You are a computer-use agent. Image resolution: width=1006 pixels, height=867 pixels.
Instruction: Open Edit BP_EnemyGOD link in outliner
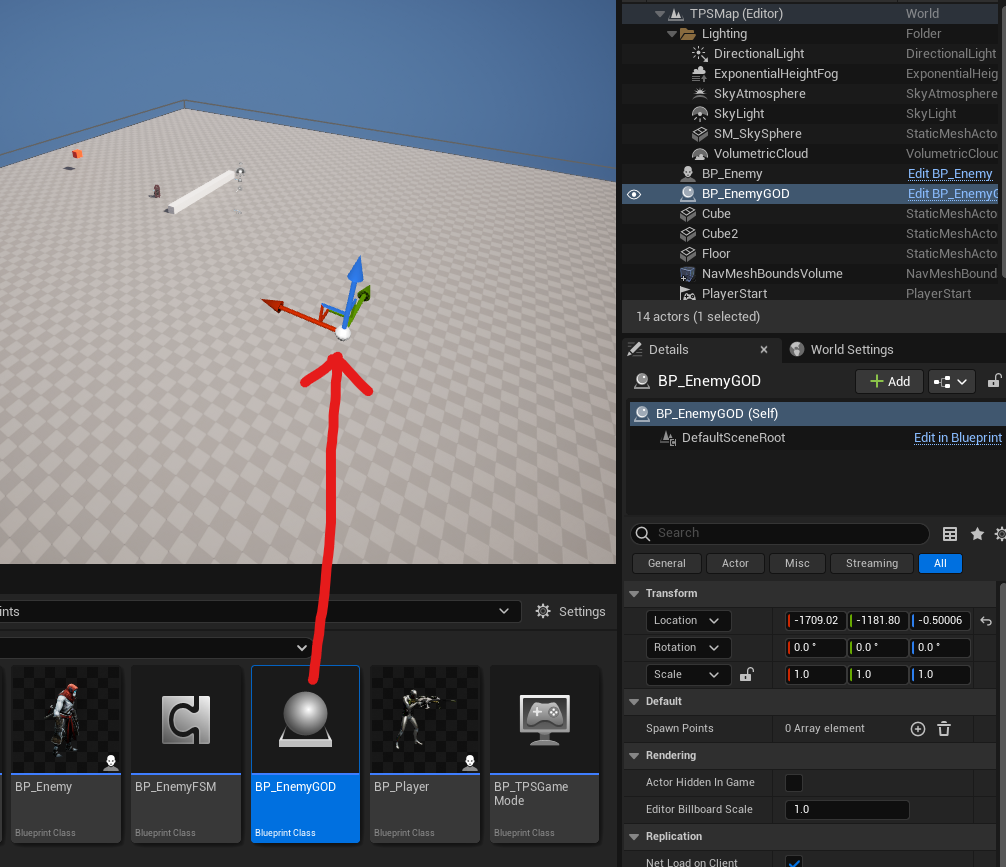click(x=953, y=194)
